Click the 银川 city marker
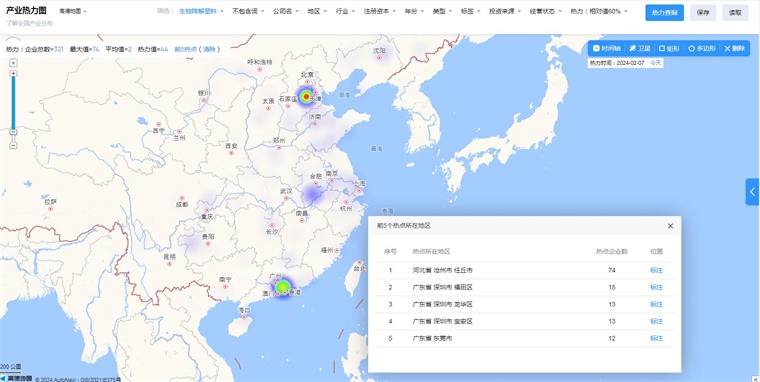760x382 pixels. (x=204, y=100)
